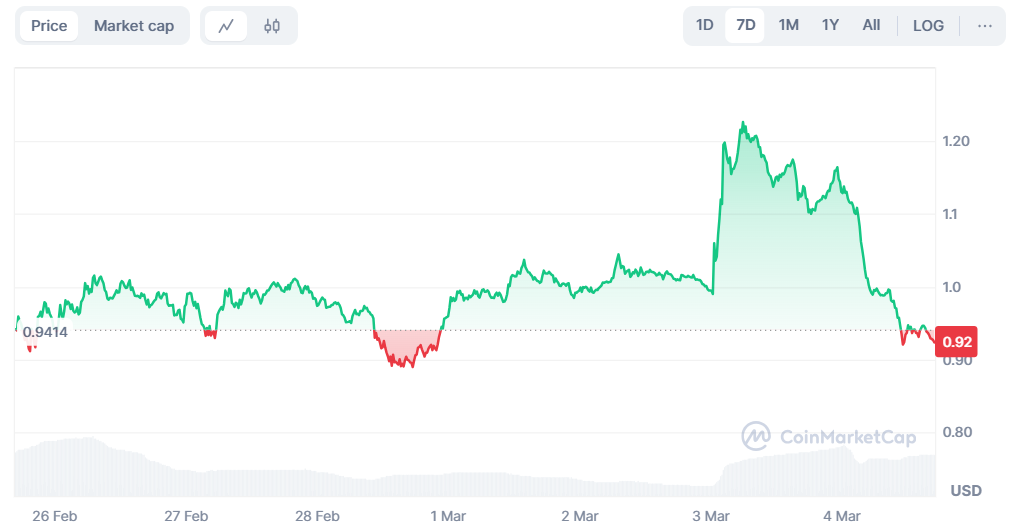This screenshot has height=526, width=1021.
Task: Select the Price tab
Action: pos(49,26)
